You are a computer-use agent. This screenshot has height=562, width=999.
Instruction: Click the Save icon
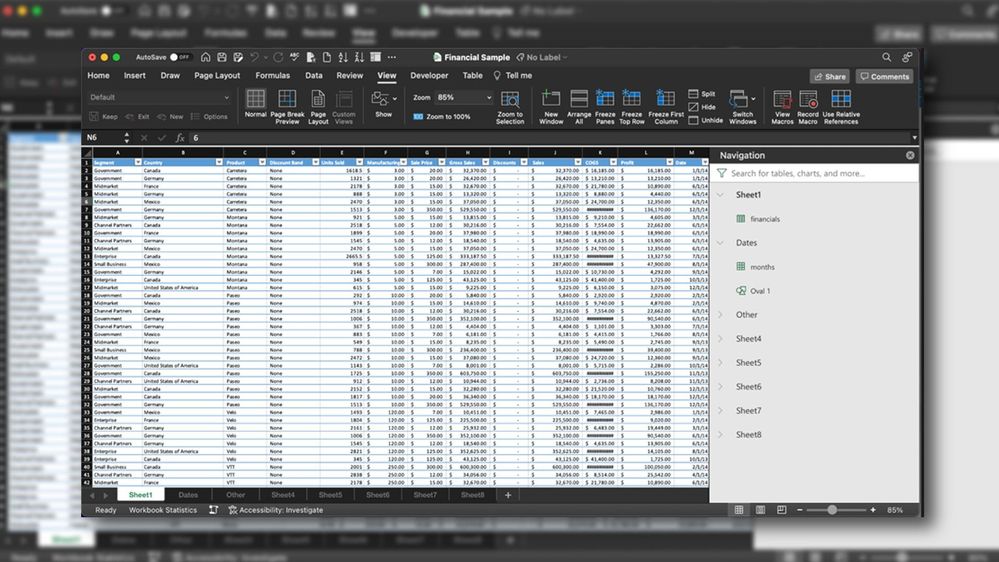pyautogui.click(x=222, y=57)
